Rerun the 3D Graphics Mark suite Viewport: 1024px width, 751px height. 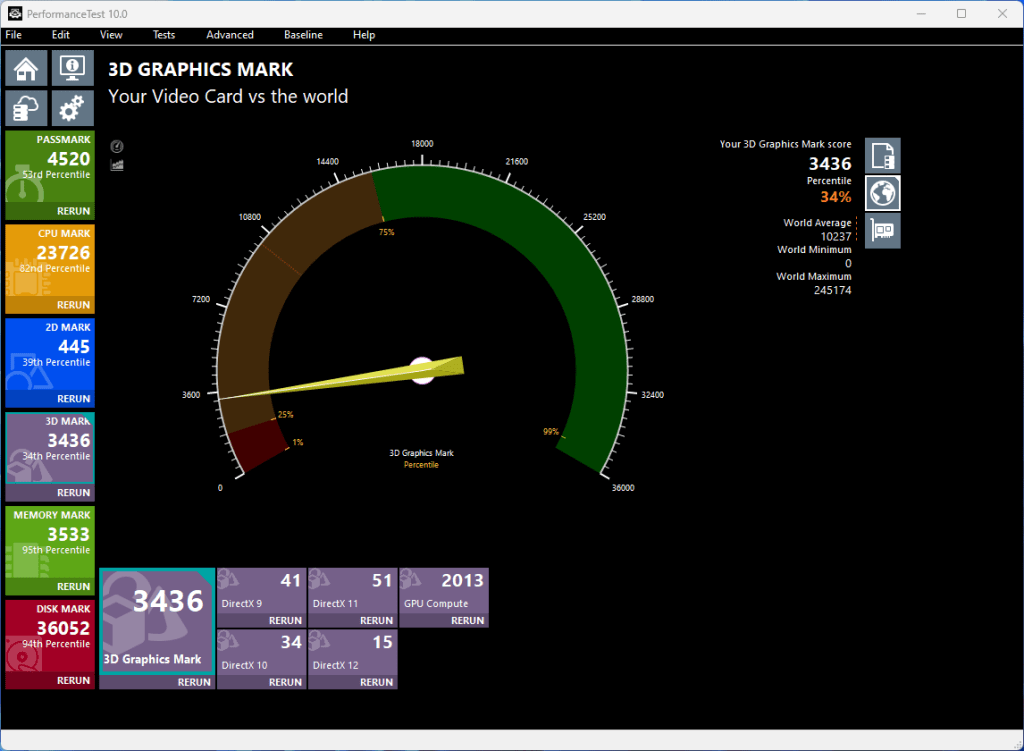click(x=194, y=682)
